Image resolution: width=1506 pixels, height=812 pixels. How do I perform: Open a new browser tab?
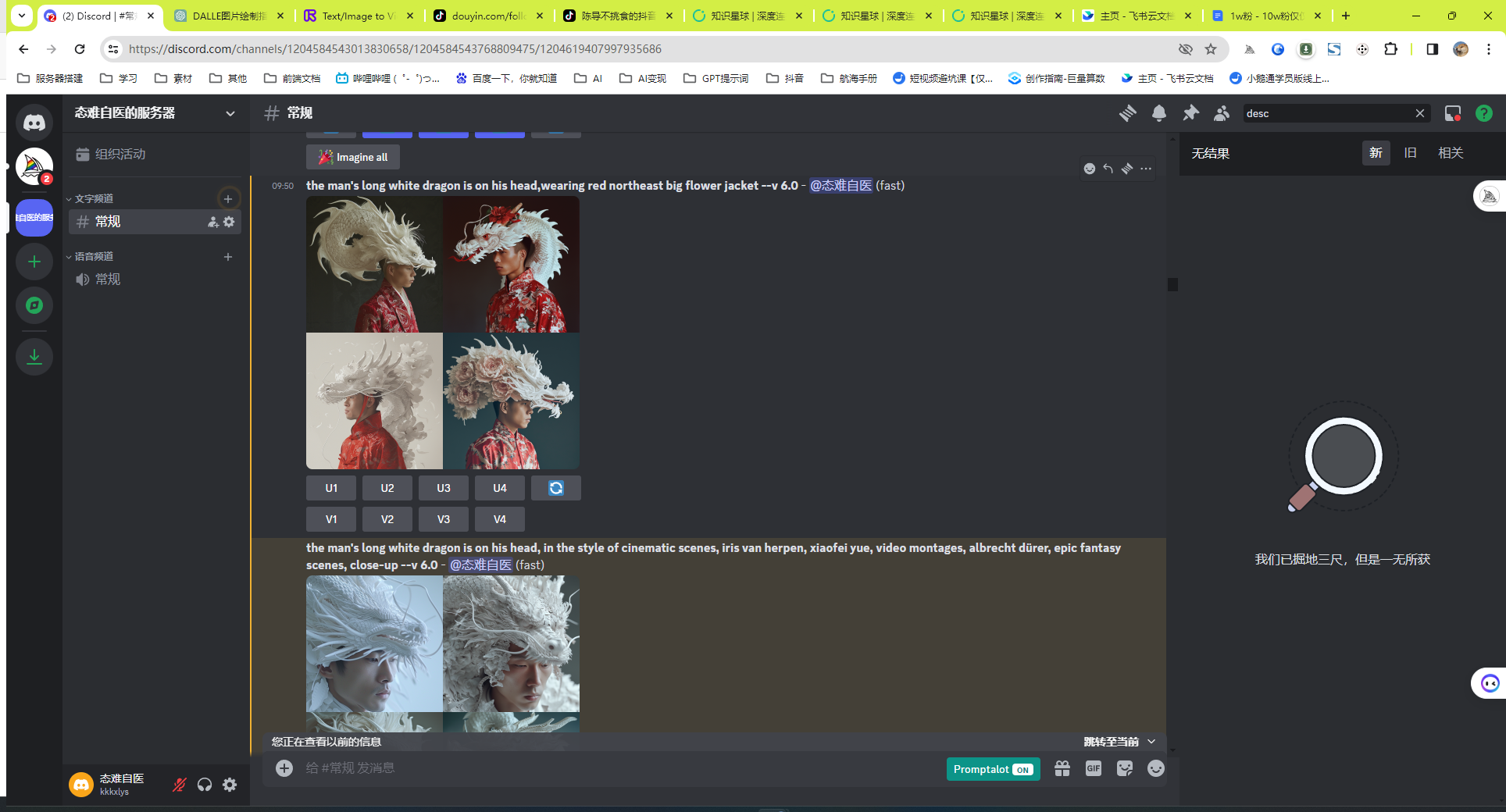click(1345, 16)
